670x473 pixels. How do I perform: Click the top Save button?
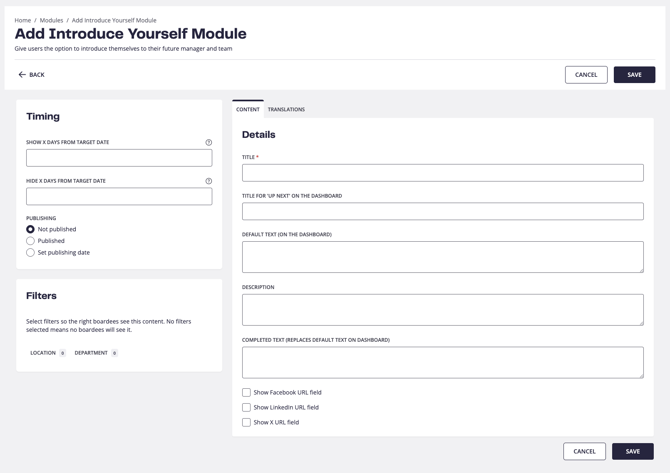pyautogui.click(x=635, y=75)
